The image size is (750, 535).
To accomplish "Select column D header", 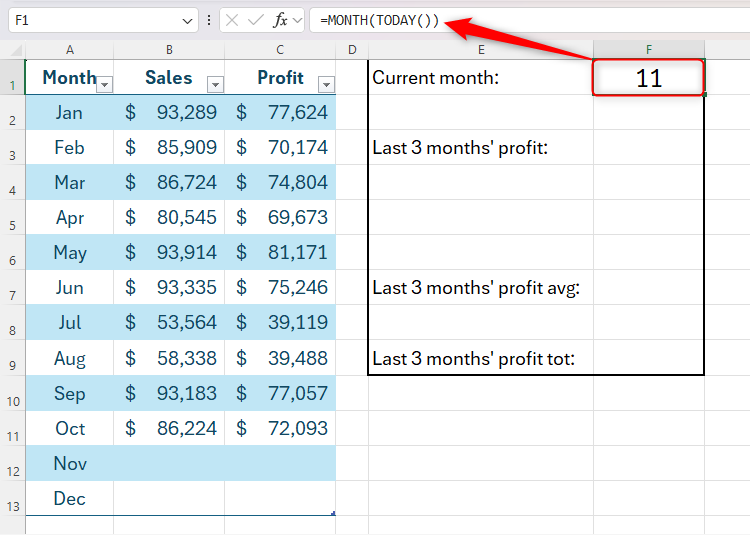I will tap(352, 50).
